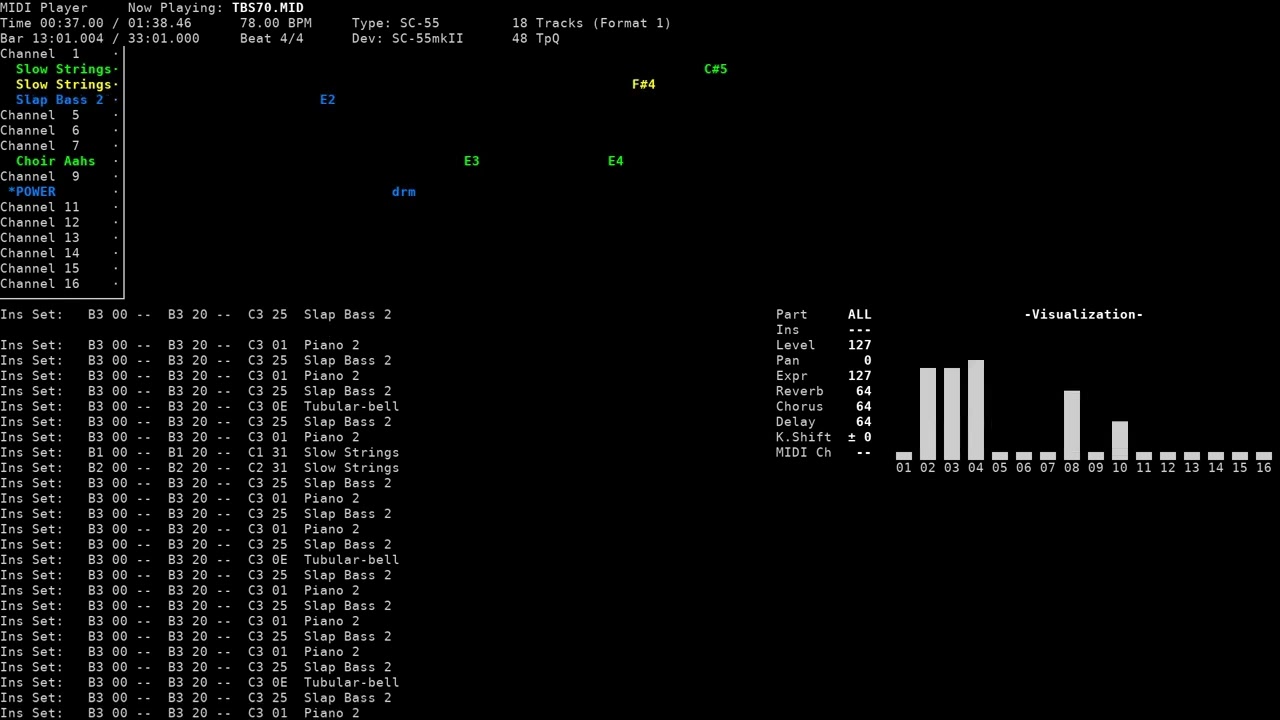Click the blue Slap Bass 2 channel label
Screen dimensions: 1280x720
(60, 100)
